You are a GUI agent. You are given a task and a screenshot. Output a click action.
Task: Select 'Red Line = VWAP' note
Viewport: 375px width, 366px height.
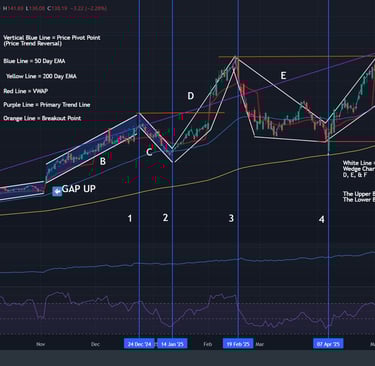26,91
